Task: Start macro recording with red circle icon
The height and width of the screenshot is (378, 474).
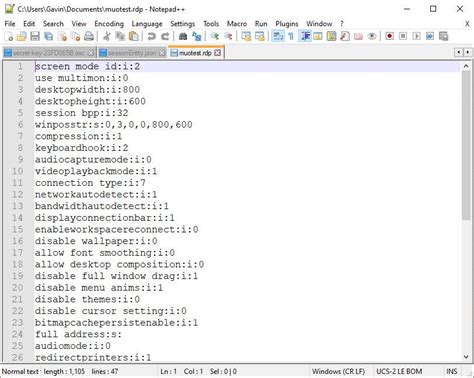Action: pos(389,36)
